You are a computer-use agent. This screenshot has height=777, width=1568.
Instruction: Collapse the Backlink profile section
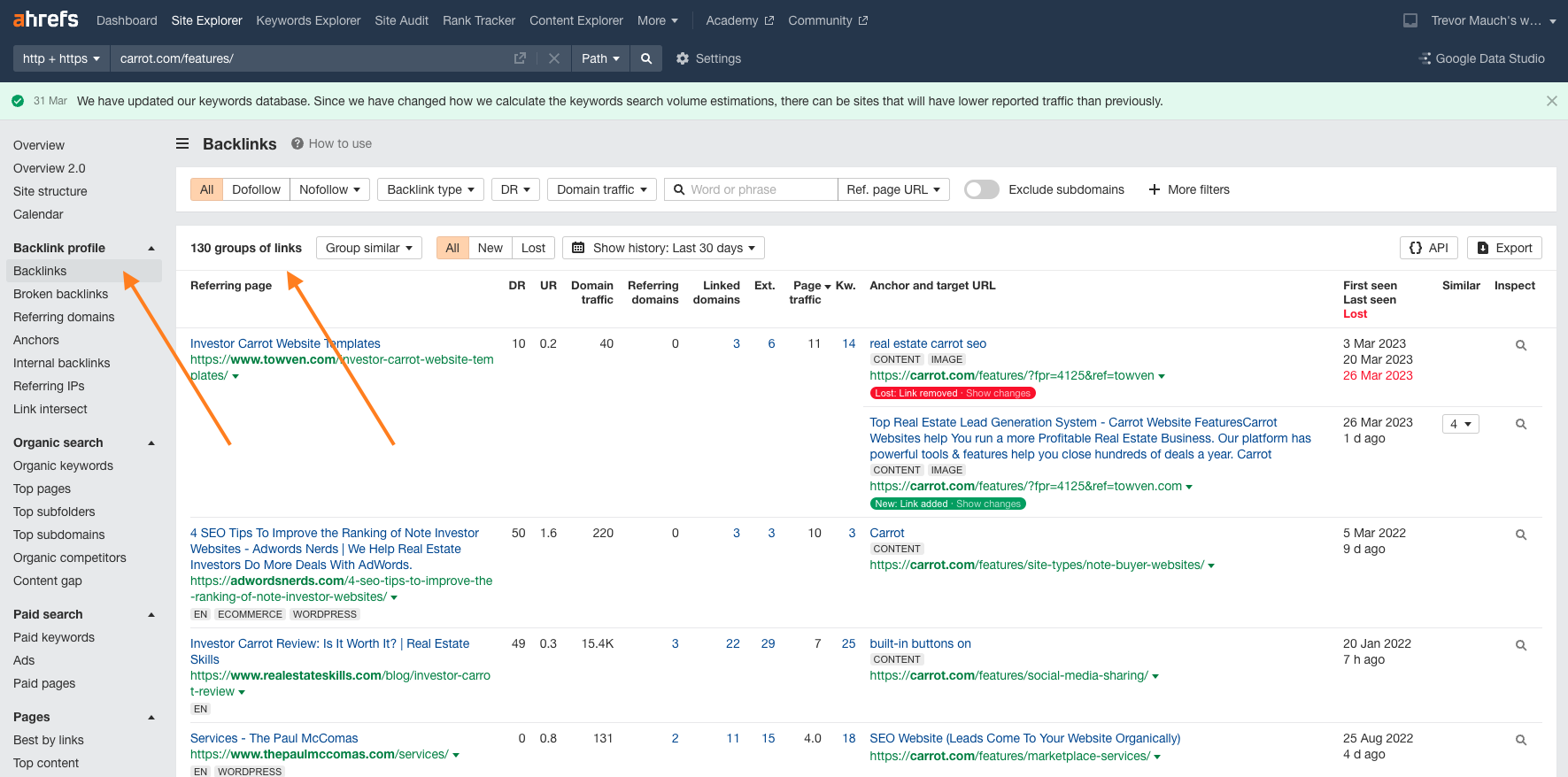tap(151, 248)
